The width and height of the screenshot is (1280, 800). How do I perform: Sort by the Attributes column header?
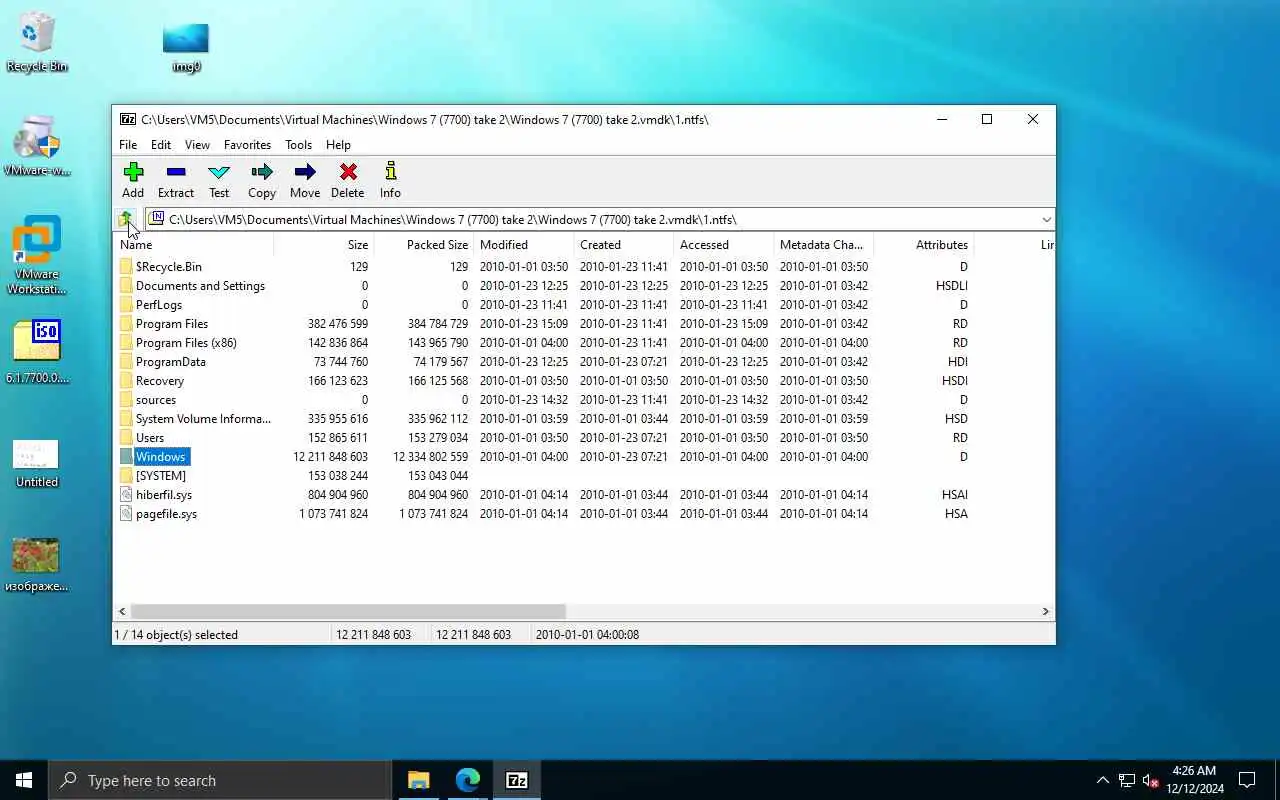coord(924,245)
